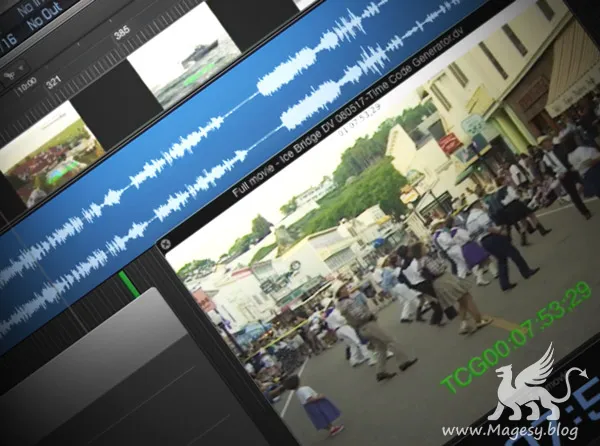The width and height of the screenshot is (600, 446).
Task: Click the 'No Out' point display
Action: 45,16
